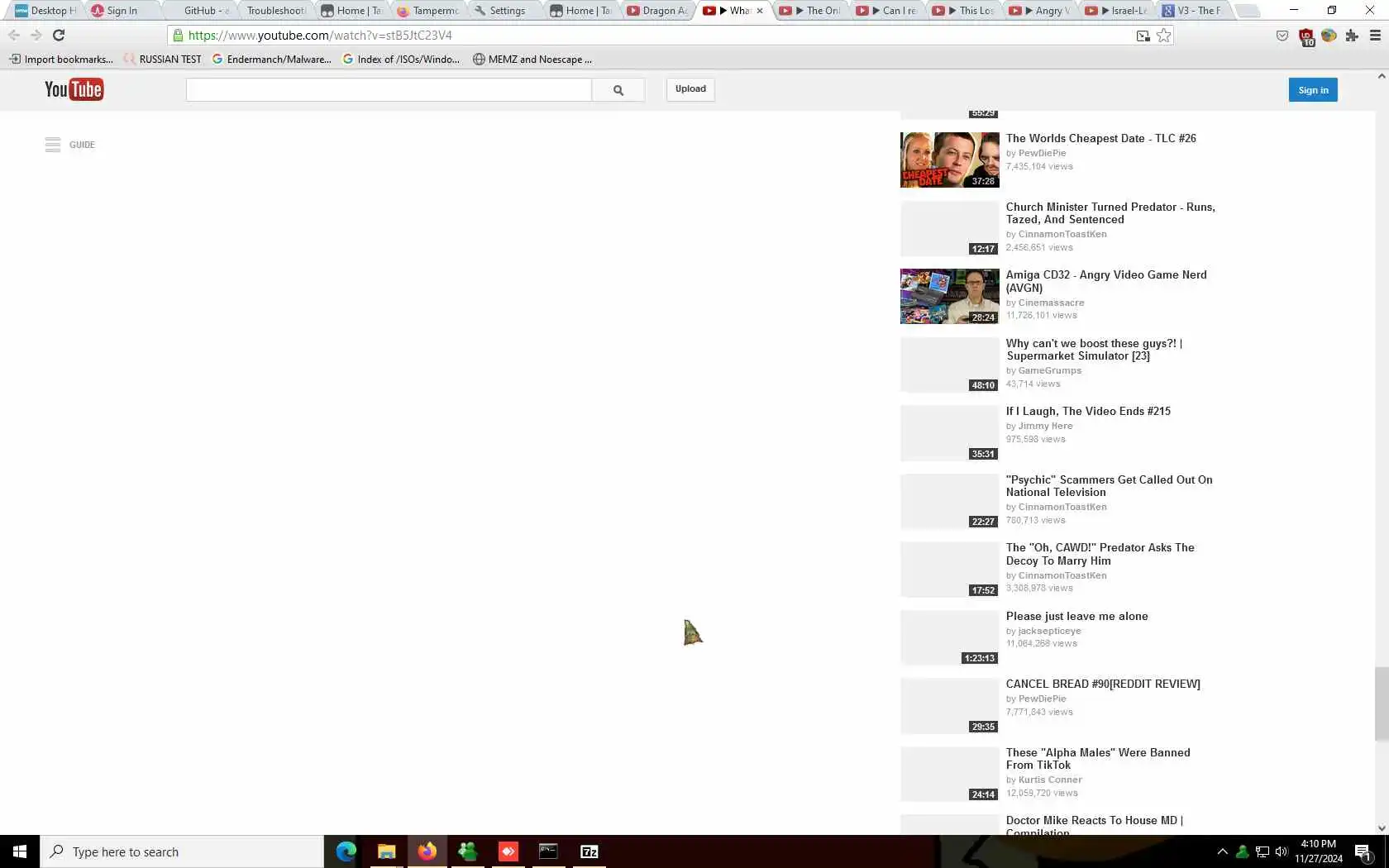Click the Cinemassacre channel name
This screenshot has height=868, width=1389.
click(x=1051, y=303)
